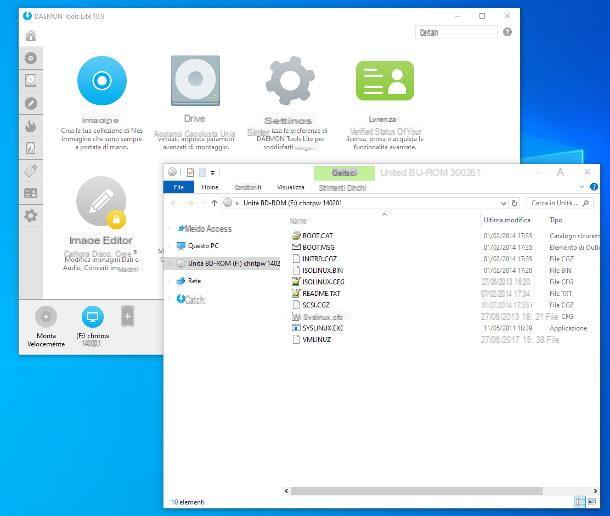Open the large Drive tile in DAEMON Tools
This screenshot has height=516, width=610.
tap(195, 81)
